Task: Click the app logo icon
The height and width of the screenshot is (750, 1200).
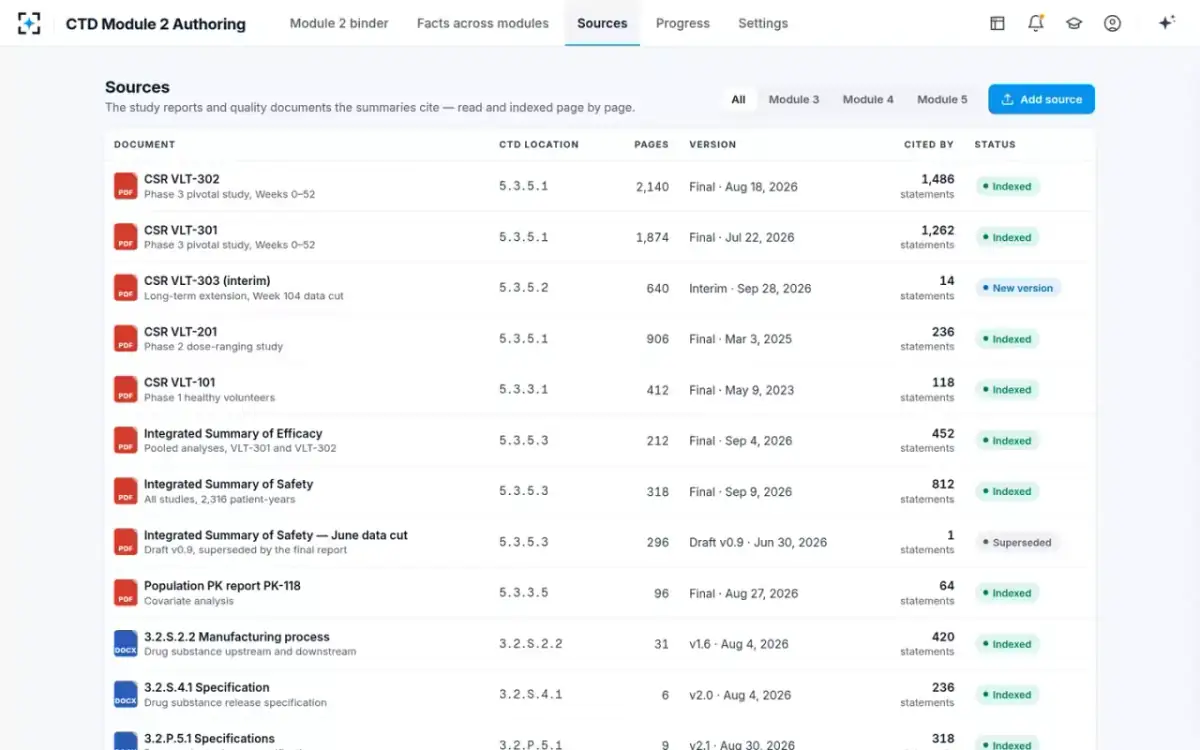Action: [x=30, y=23]
